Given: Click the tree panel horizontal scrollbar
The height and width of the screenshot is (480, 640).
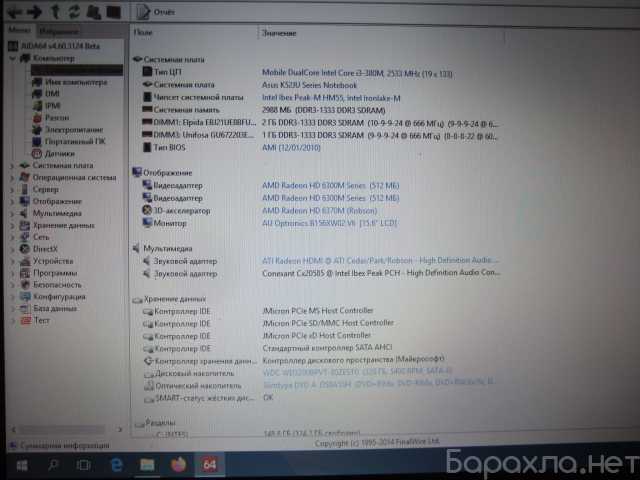Looking at the screenshot, I should coord(62,429).
